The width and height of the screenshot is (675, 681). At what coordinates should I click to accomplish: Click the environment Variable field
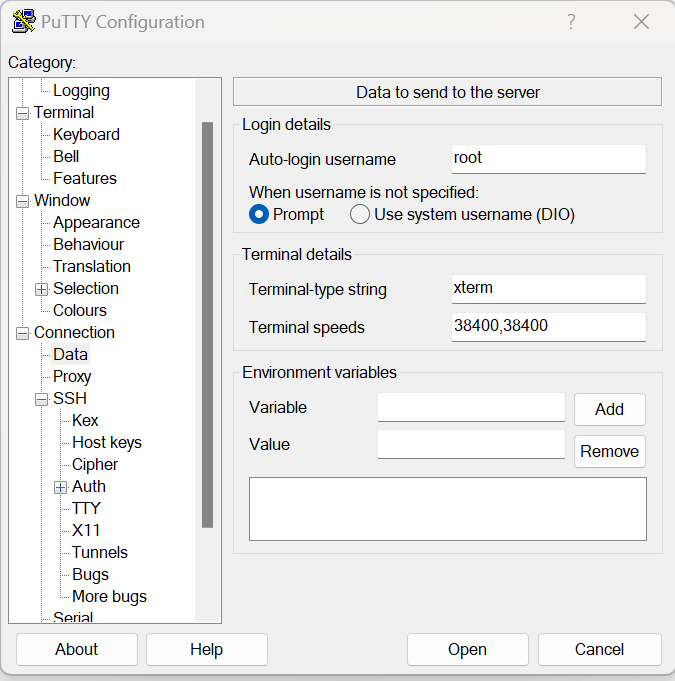pos(471,407)
